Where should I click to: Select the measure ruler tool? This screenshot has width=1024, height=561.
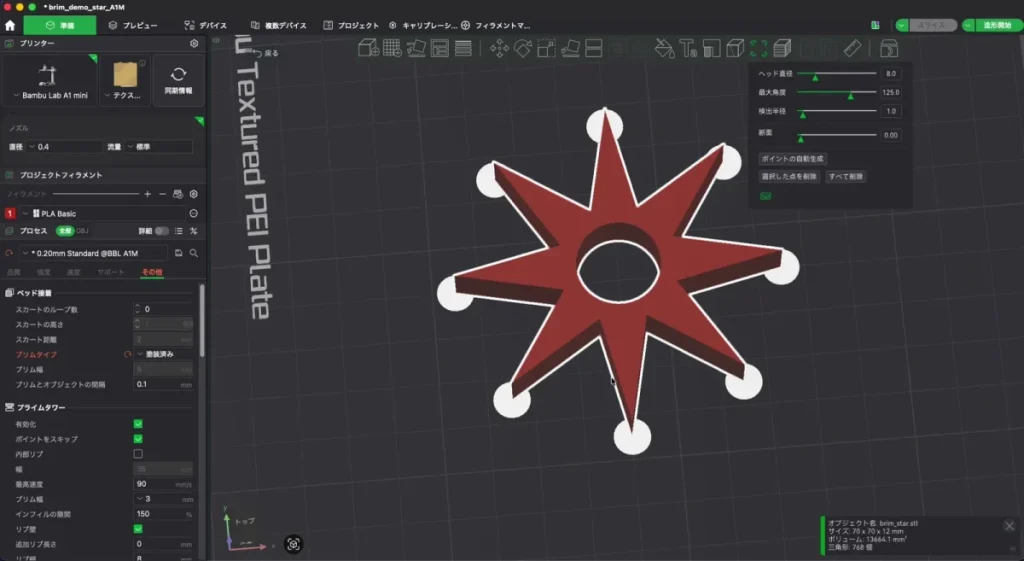[x=852, y=48]
